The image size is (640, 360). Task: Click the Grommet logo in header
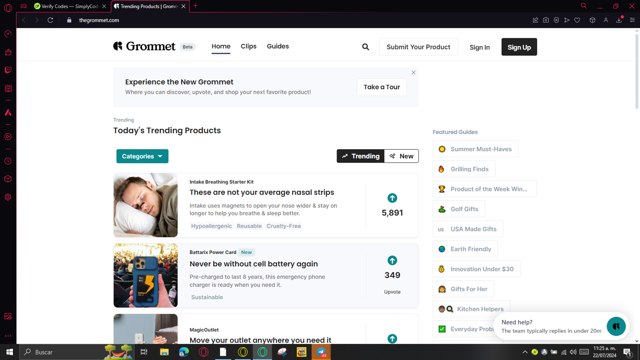[x=144, y=46]
